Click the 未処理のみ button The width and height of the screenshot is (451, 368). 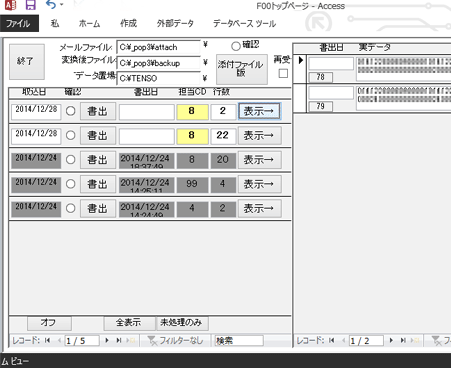[x=182, y=323]
